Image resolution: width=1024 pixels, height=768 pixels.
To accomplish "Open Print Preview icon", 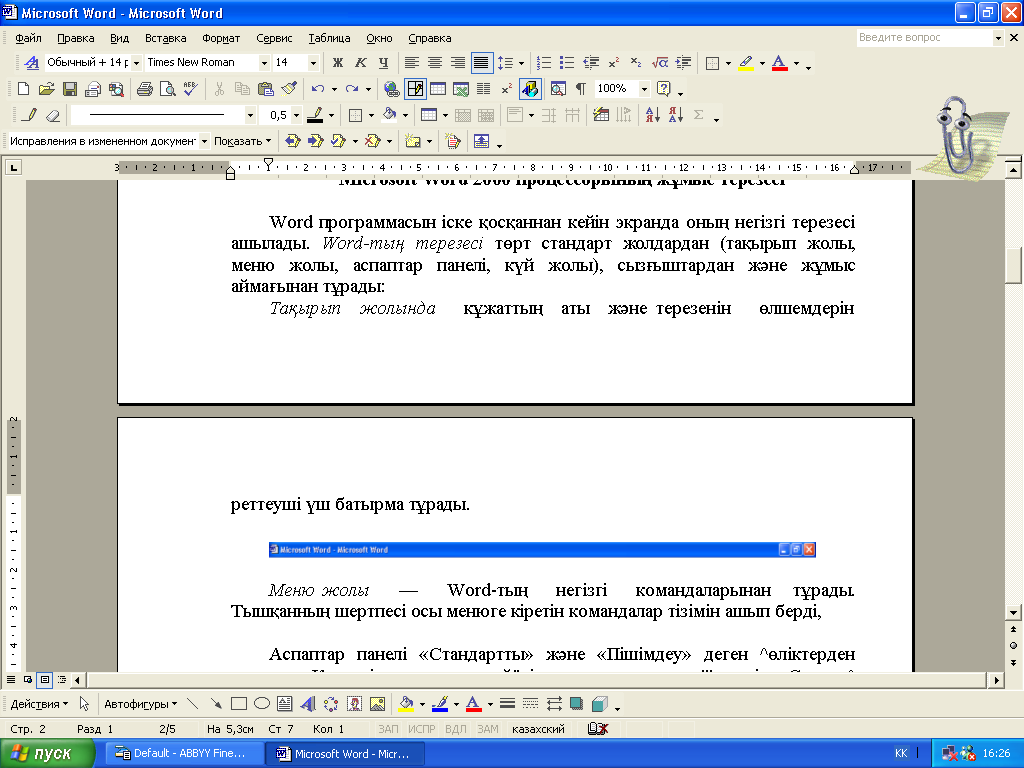I will pos(168,89).
